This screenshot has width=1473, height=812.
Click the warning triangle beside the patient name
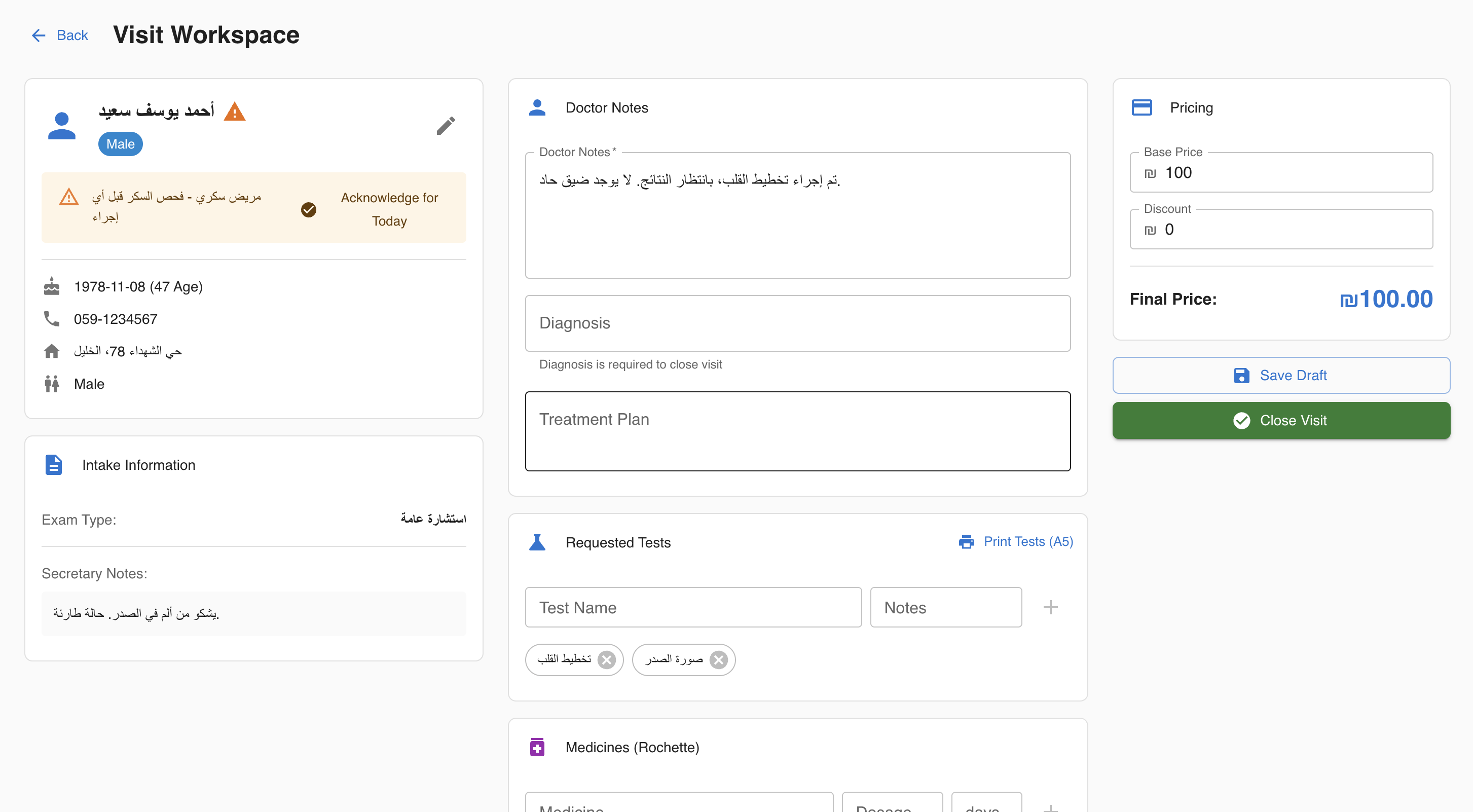[x=235, y=111]
